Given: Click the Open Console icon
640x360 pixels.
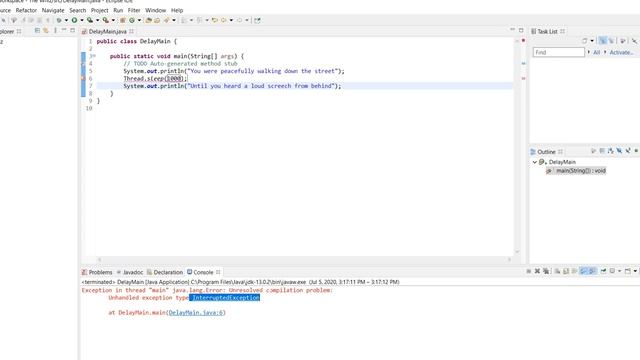Looking at the screenshot, I should point(628,271).
